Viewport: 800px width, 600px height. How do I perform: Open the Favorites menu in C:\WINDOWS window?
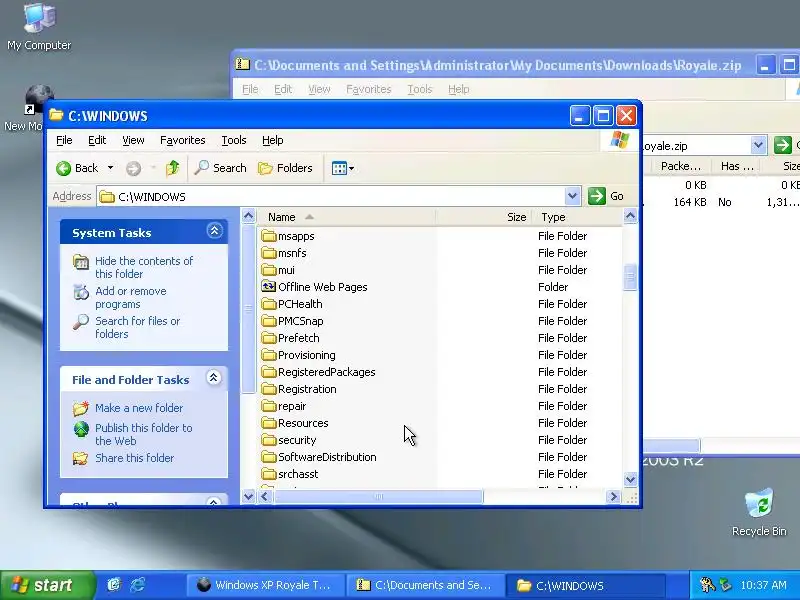coord(183,140)
